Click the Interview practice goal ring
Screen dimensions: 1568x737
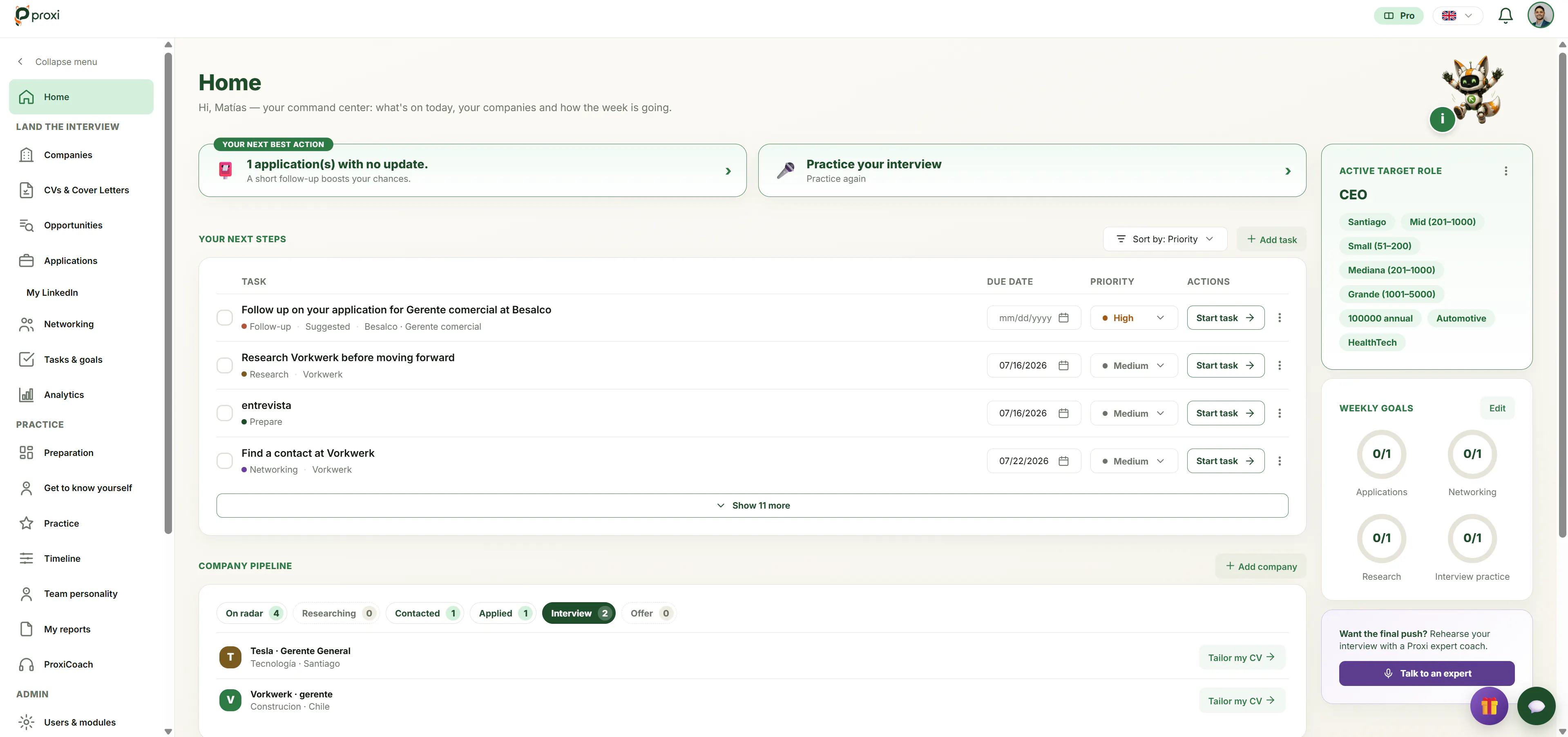[x=1472, y=538]
